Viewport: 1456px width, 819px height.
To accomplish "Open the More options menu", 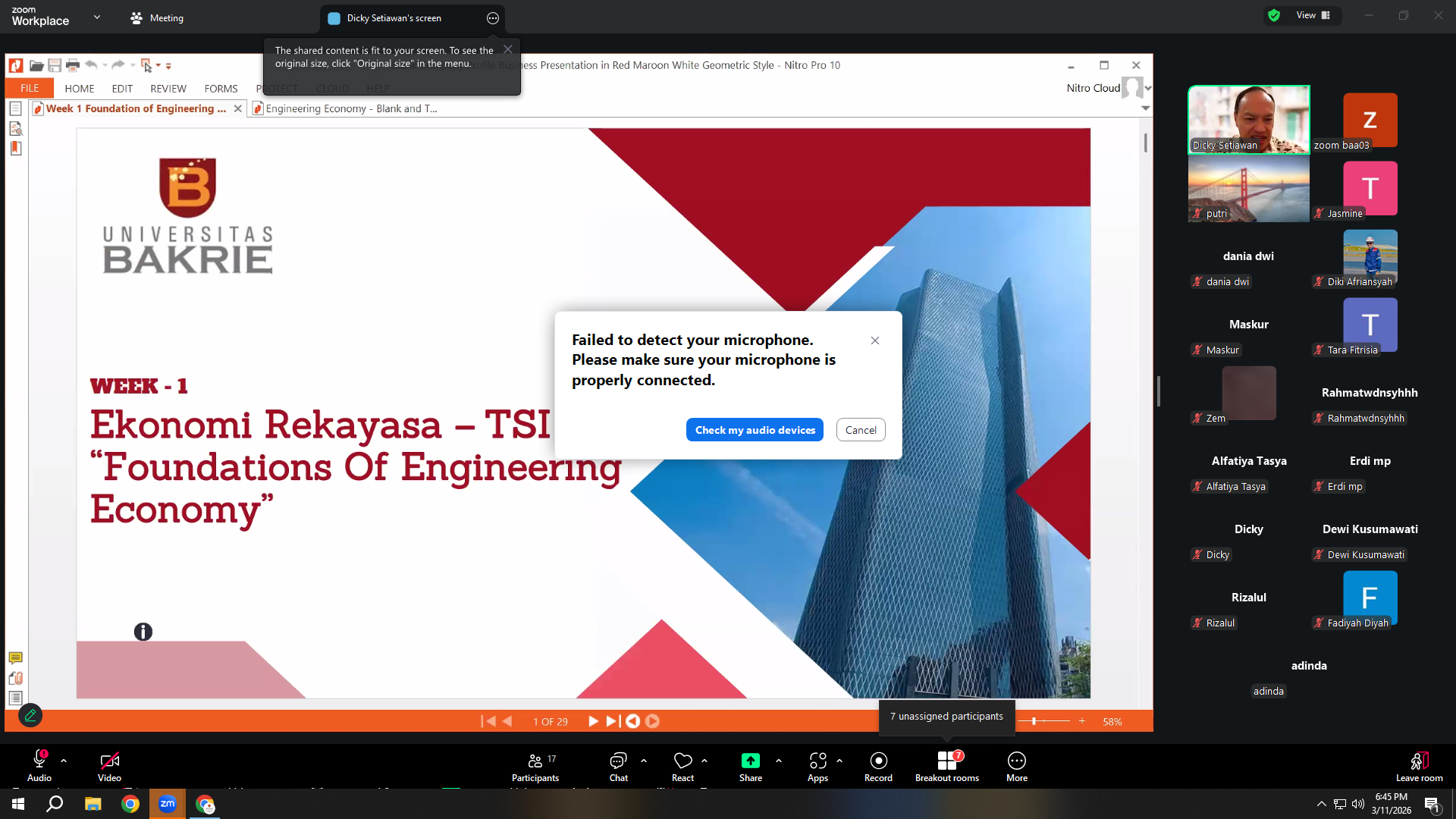I will pyautogui.click(x=1017, y=766).
